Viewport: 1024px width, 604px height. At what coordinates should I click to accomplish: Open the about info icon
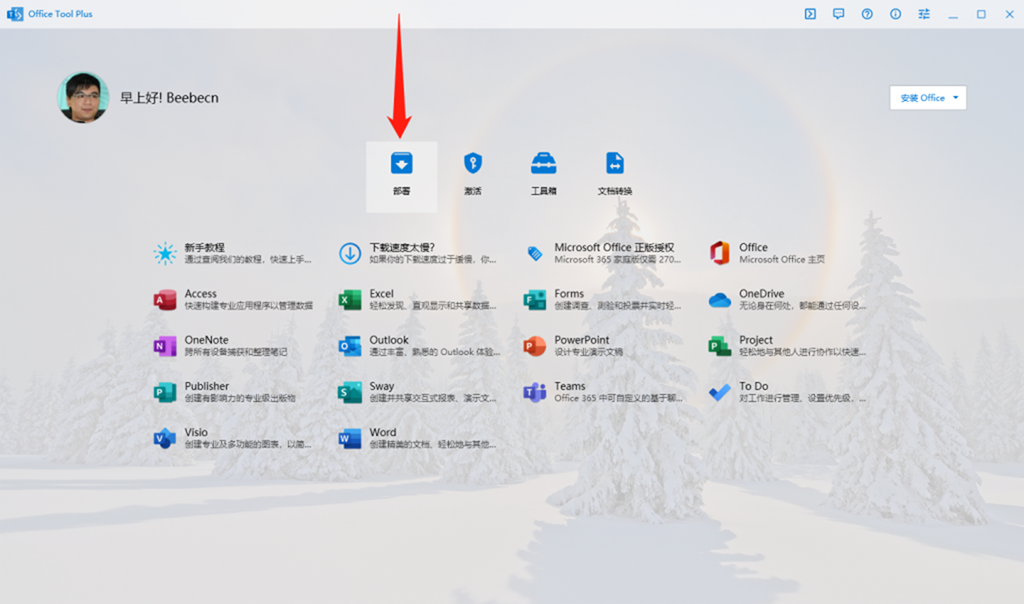click(895, 14)
